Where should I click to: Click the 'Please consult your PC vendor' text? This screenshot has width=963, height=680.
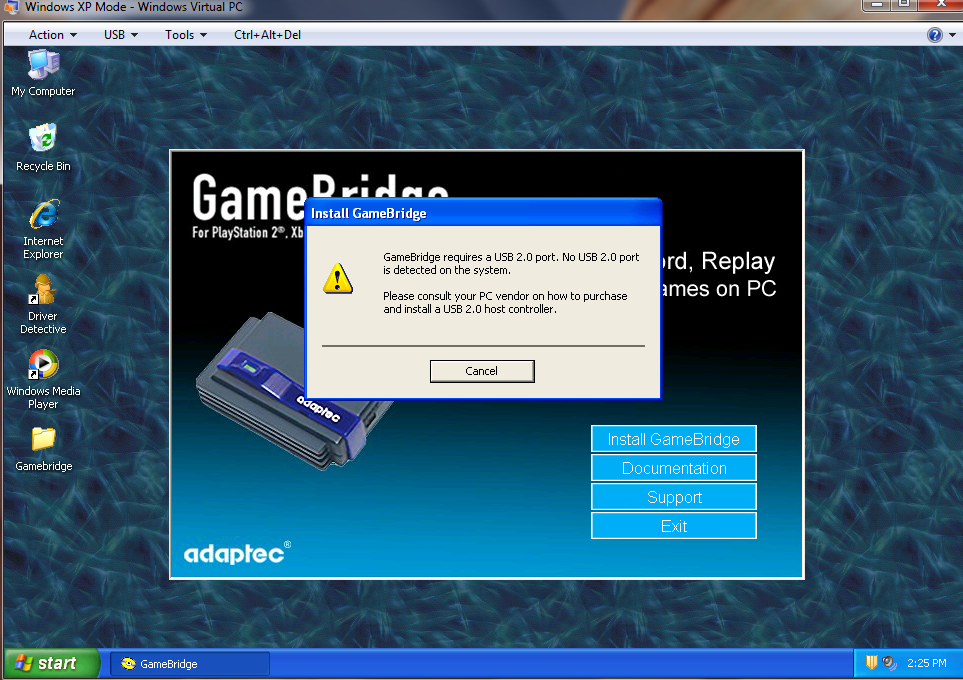pyautogui.click(x=505, y=302)
